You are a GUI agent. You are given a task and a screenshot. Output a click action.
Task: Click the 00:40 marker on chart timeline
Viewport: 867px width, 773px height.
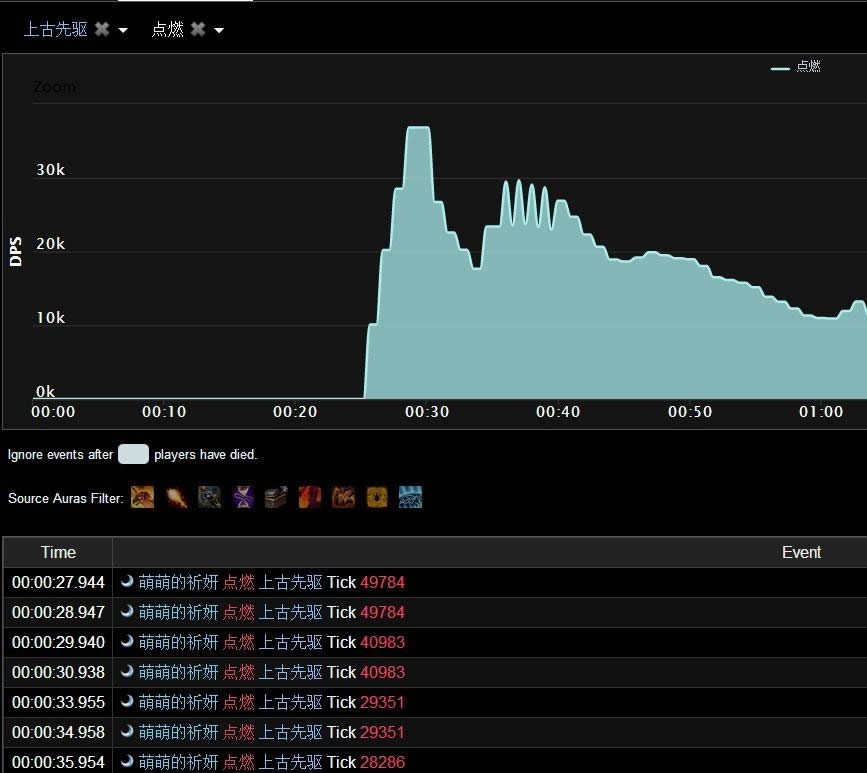pos(558,412)
